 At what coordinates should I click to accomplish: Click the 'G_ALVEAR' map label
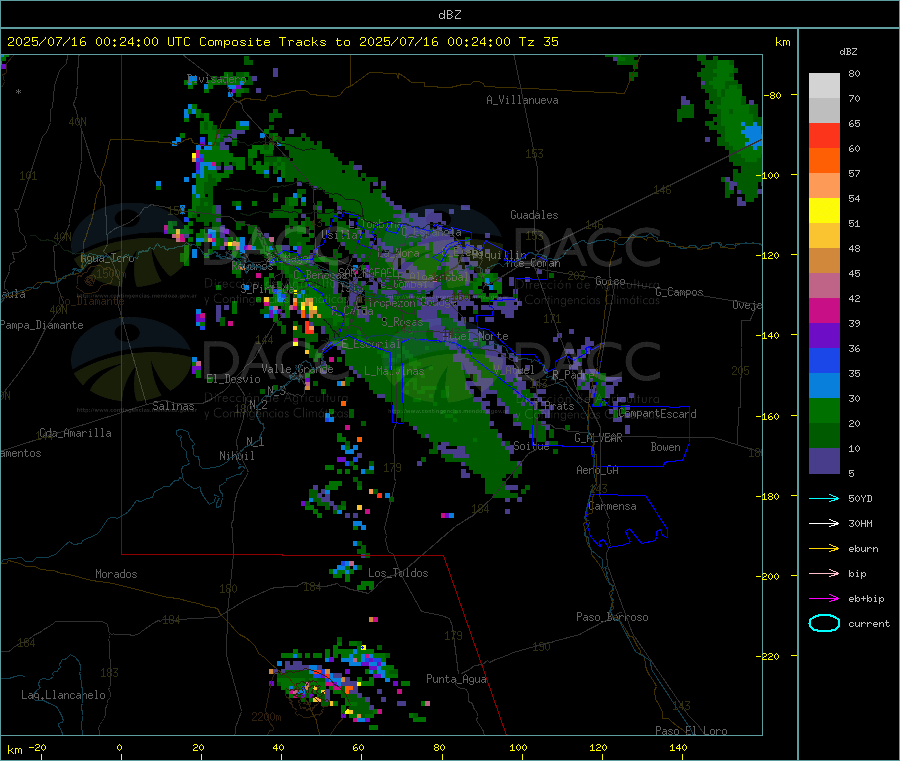pyautogui.click(x=598, y=438)
